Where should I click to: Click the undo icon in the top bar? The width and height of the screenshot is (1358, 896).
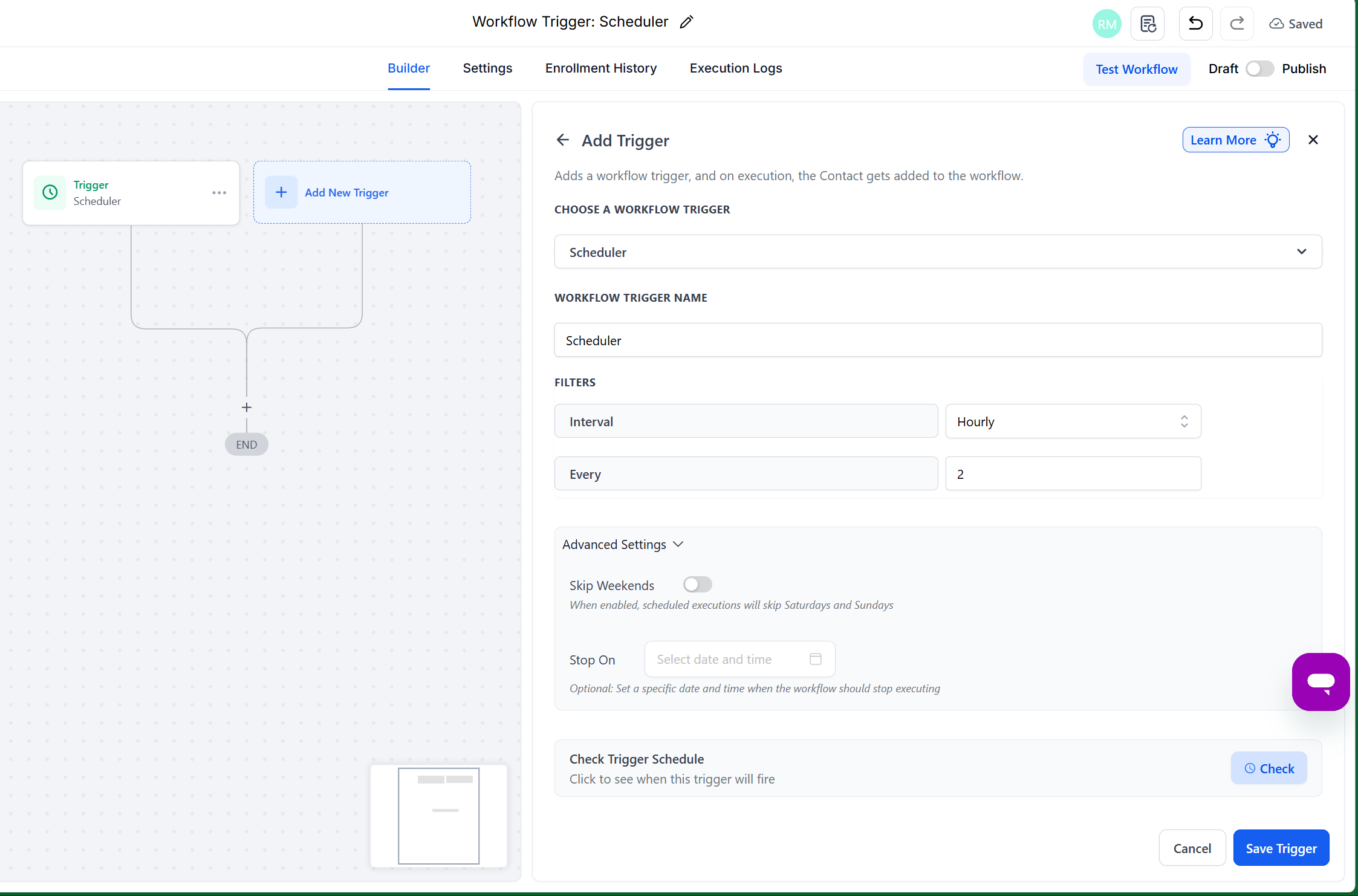coord(1195,23)
